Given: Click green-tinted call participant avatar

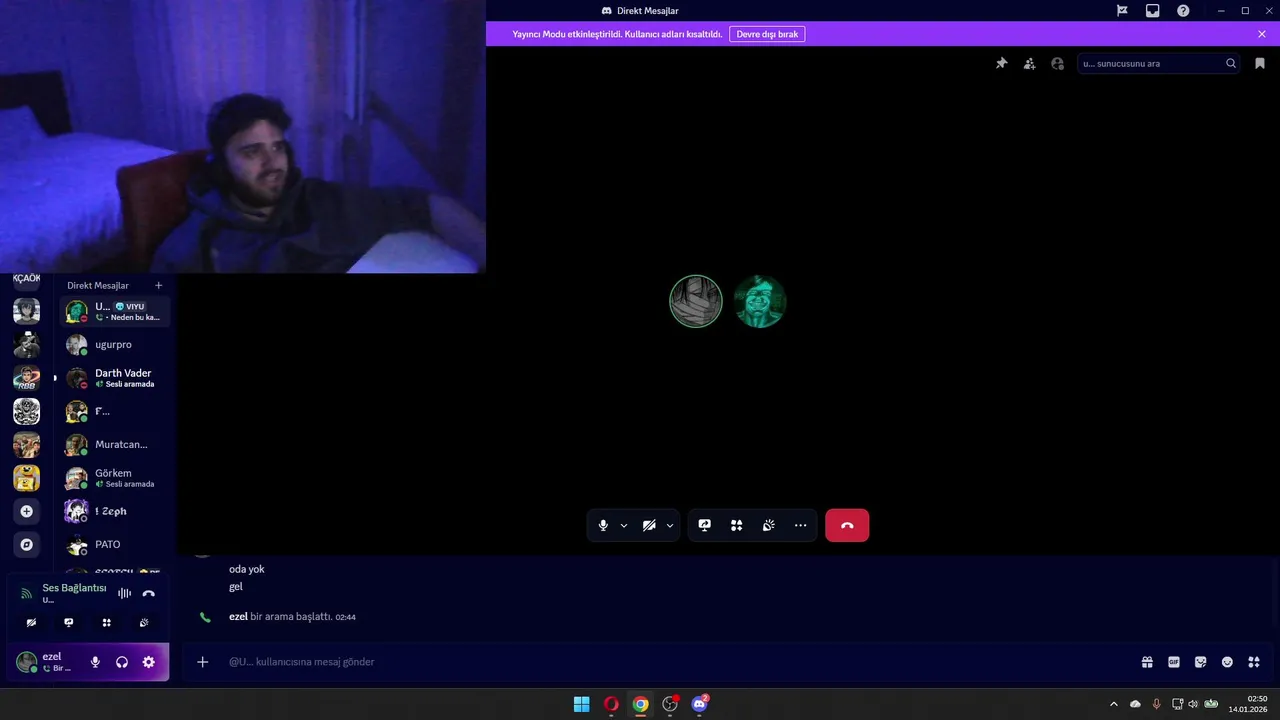Looking at the screenshot, I should click(x=760, y=301).
